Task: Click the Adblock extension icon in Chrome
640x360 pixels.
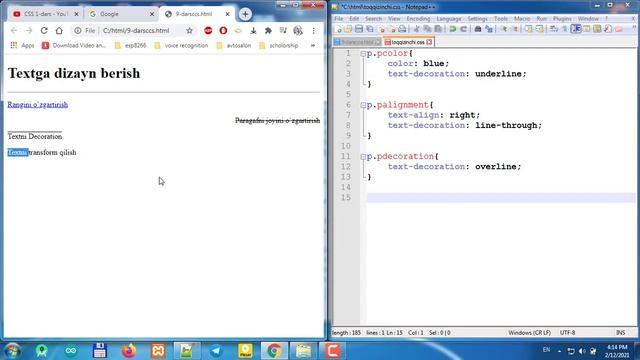Action: (x=208, y=31)
